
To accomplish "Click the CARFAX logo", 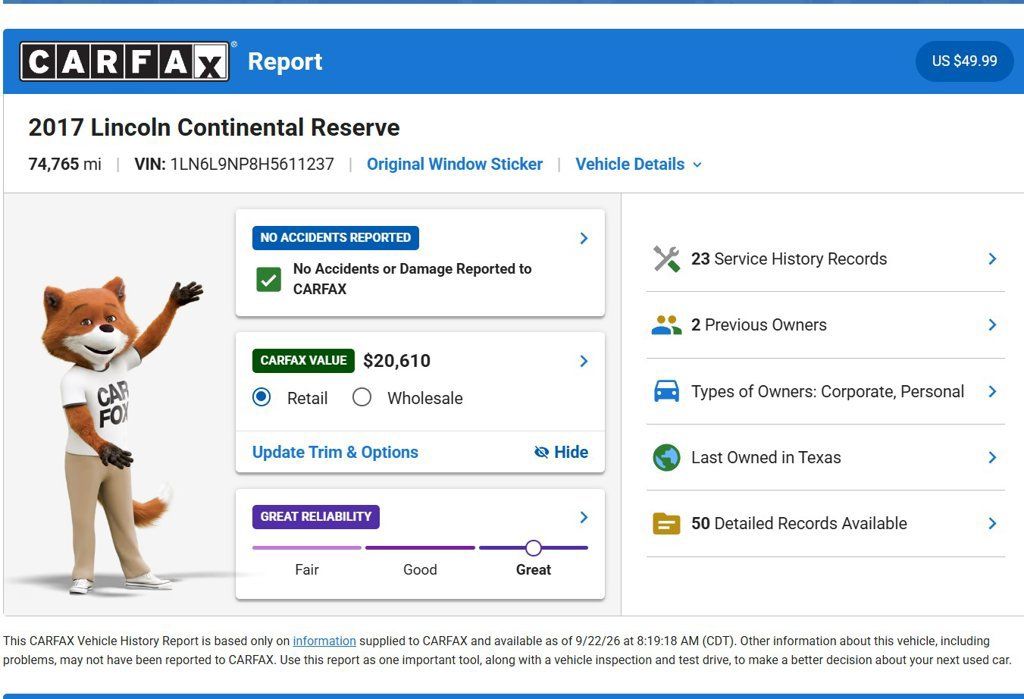I will [124, 61].
